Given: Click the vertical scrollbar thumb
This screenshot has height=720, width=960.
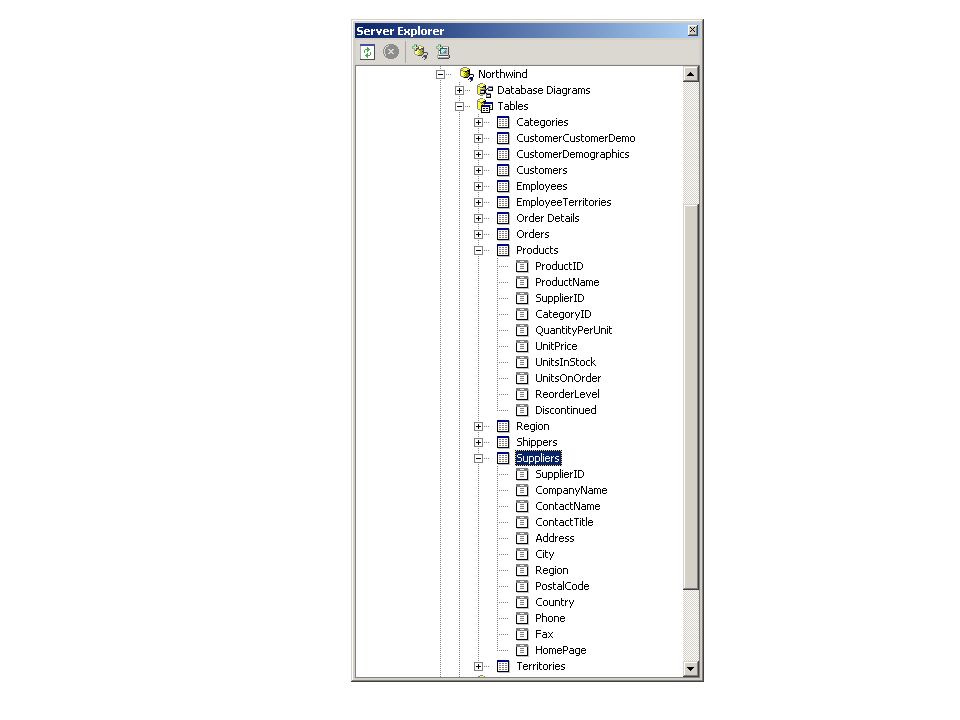Looking at the screenshot, I should (x=691, y=397).
